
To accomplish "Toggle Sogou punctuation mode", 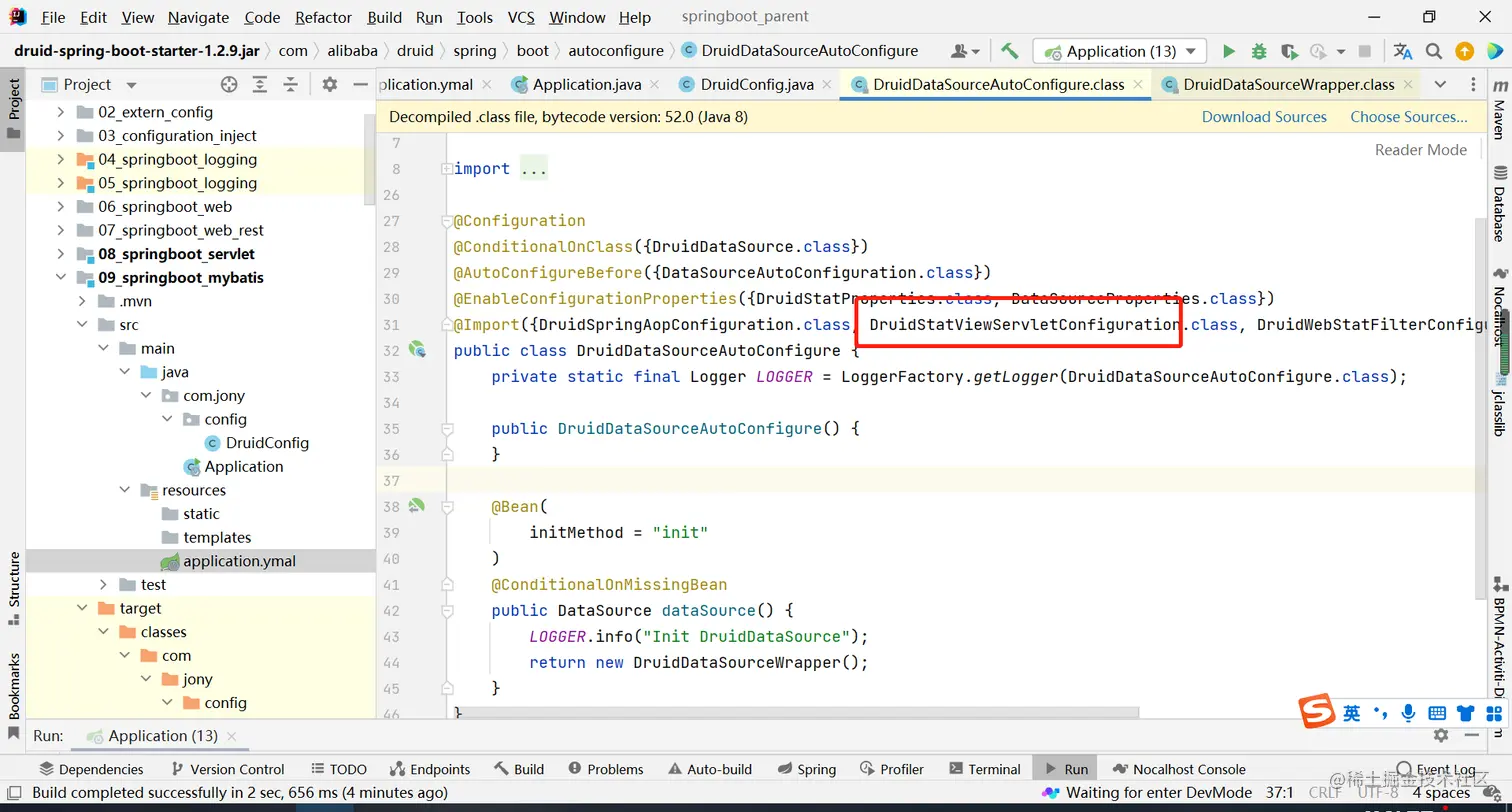I will click(1381, 713).
